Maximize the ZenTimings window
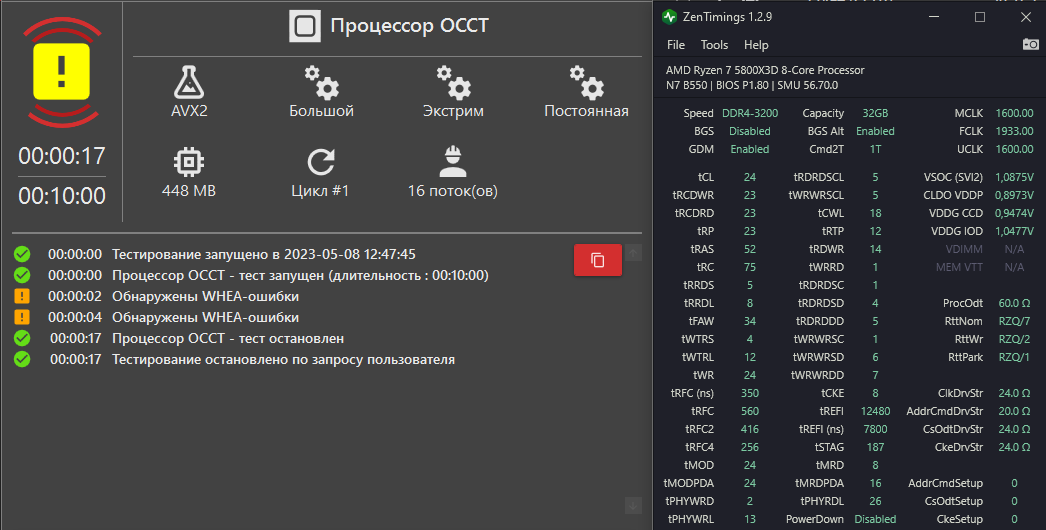 pyautogui.click(x=979, y=17)
